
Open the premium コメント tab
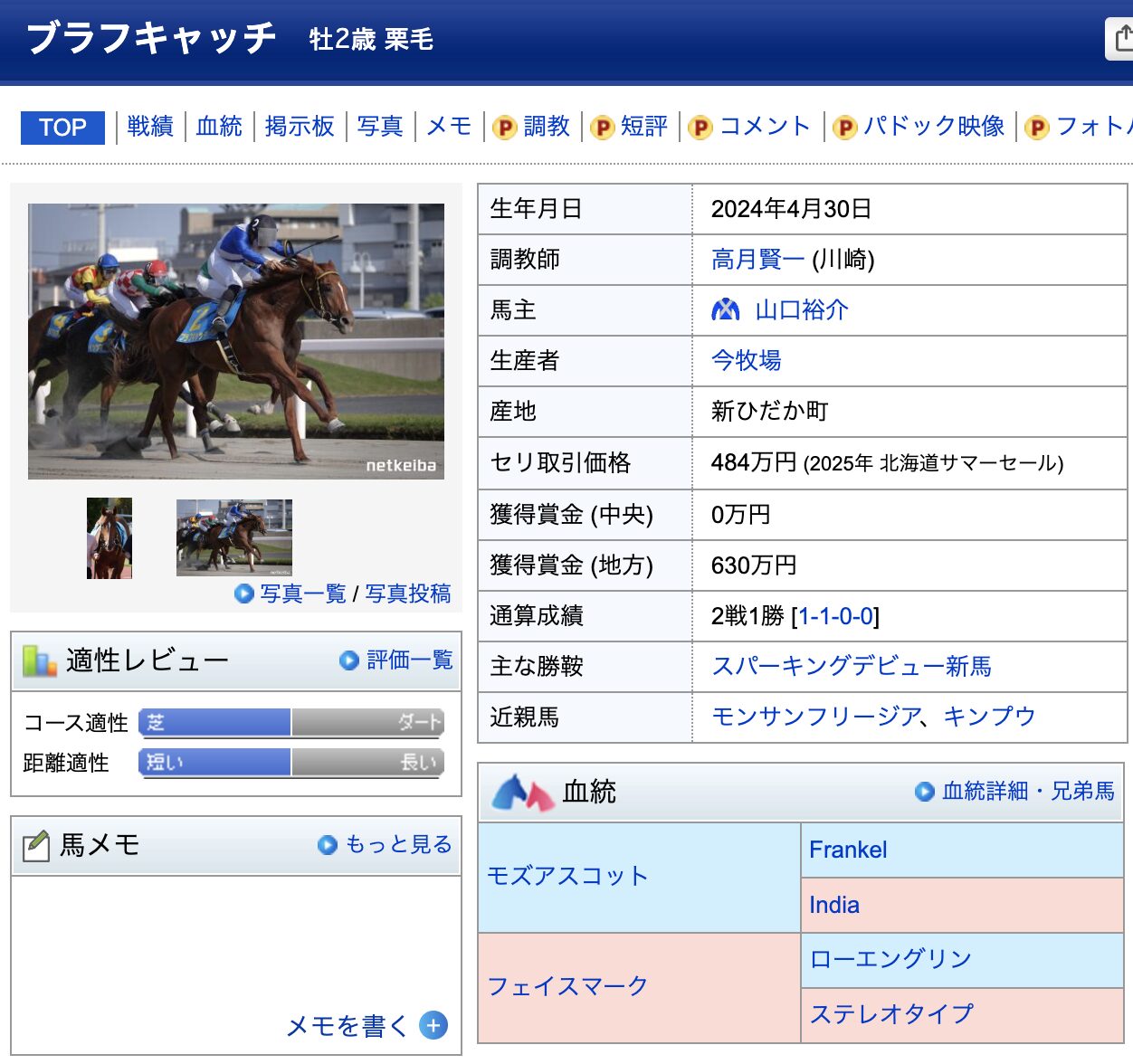(765, 127)
